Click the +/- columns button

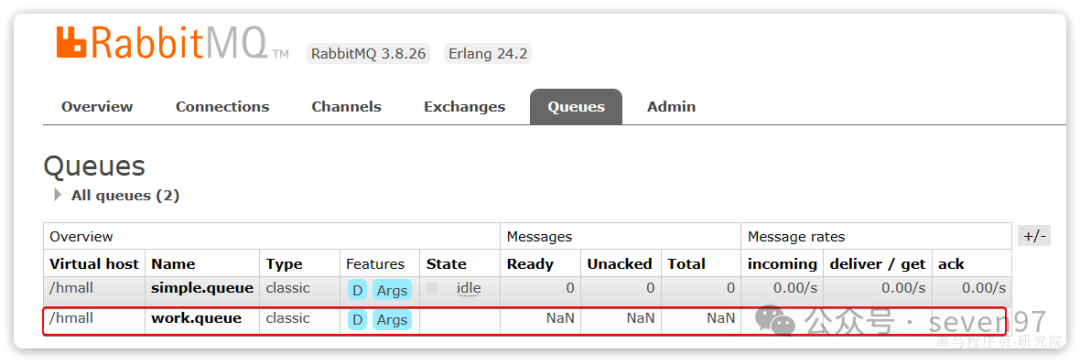pyautogui.click(x=1034, y=236)
